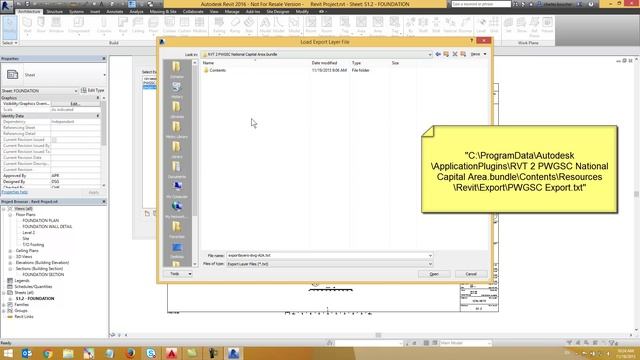Screen dimensions: 640x360
Task: Expand the File name dropdown arrow
Action: [430, 256]
